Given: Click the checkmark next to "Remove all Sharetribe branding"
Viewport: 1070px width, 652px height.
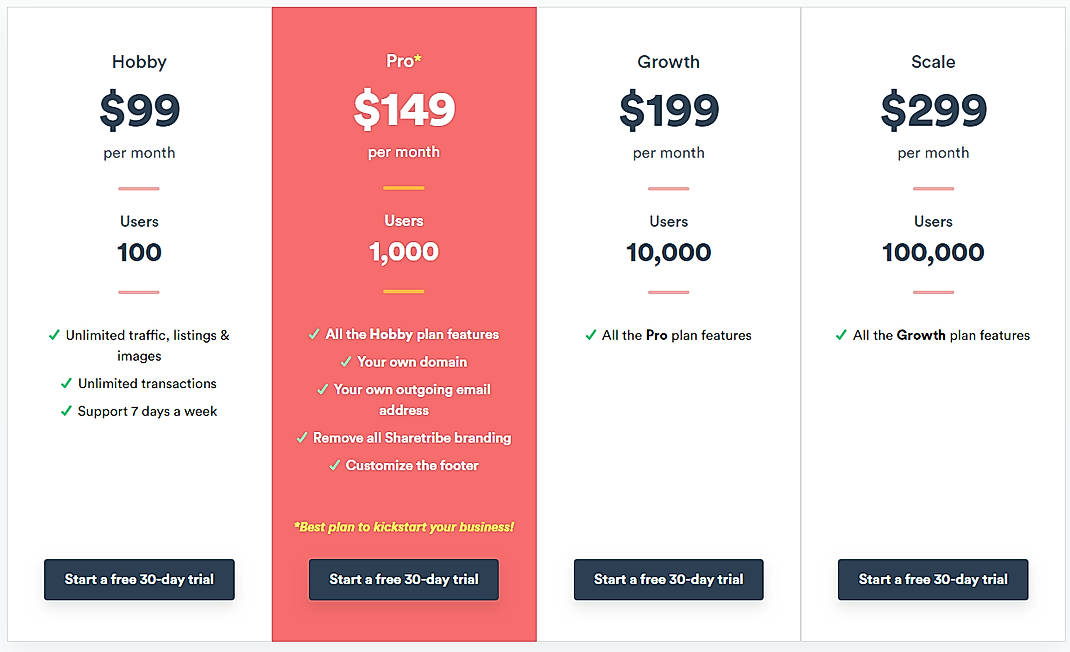Looking at the screenshot, I should click(301, 437).
